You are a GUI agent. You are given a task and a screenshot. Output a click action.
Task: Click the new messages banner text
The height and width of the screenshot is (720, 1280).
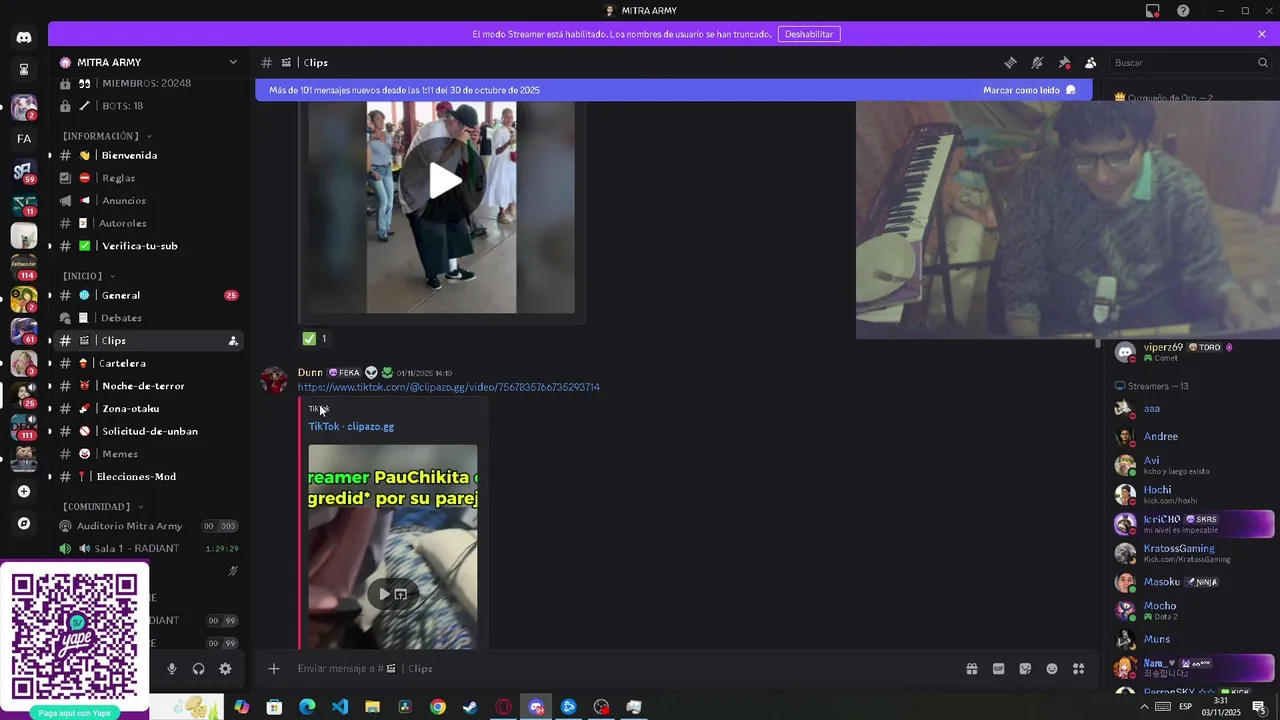click(x=404, y=90)
